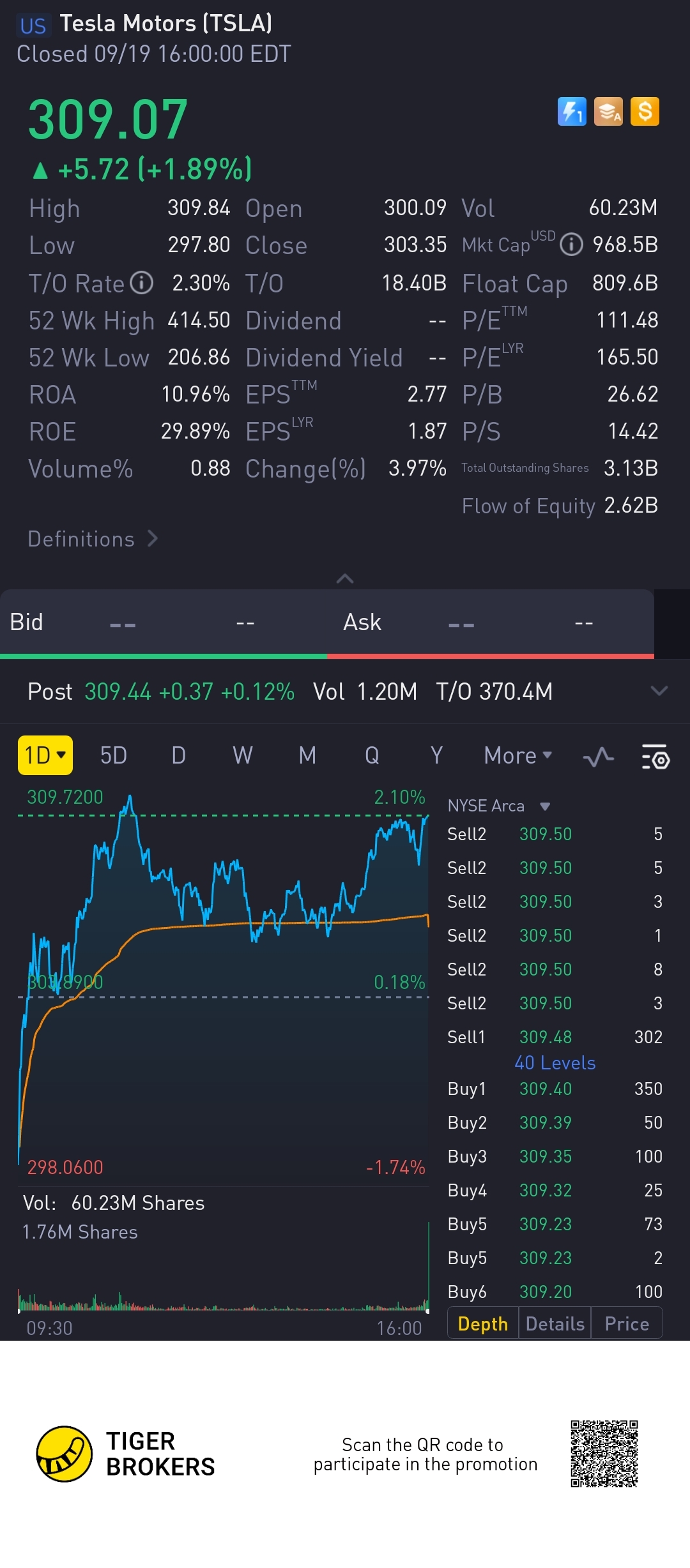
Task: Open chart display settings icon
Action: point(655,757)
